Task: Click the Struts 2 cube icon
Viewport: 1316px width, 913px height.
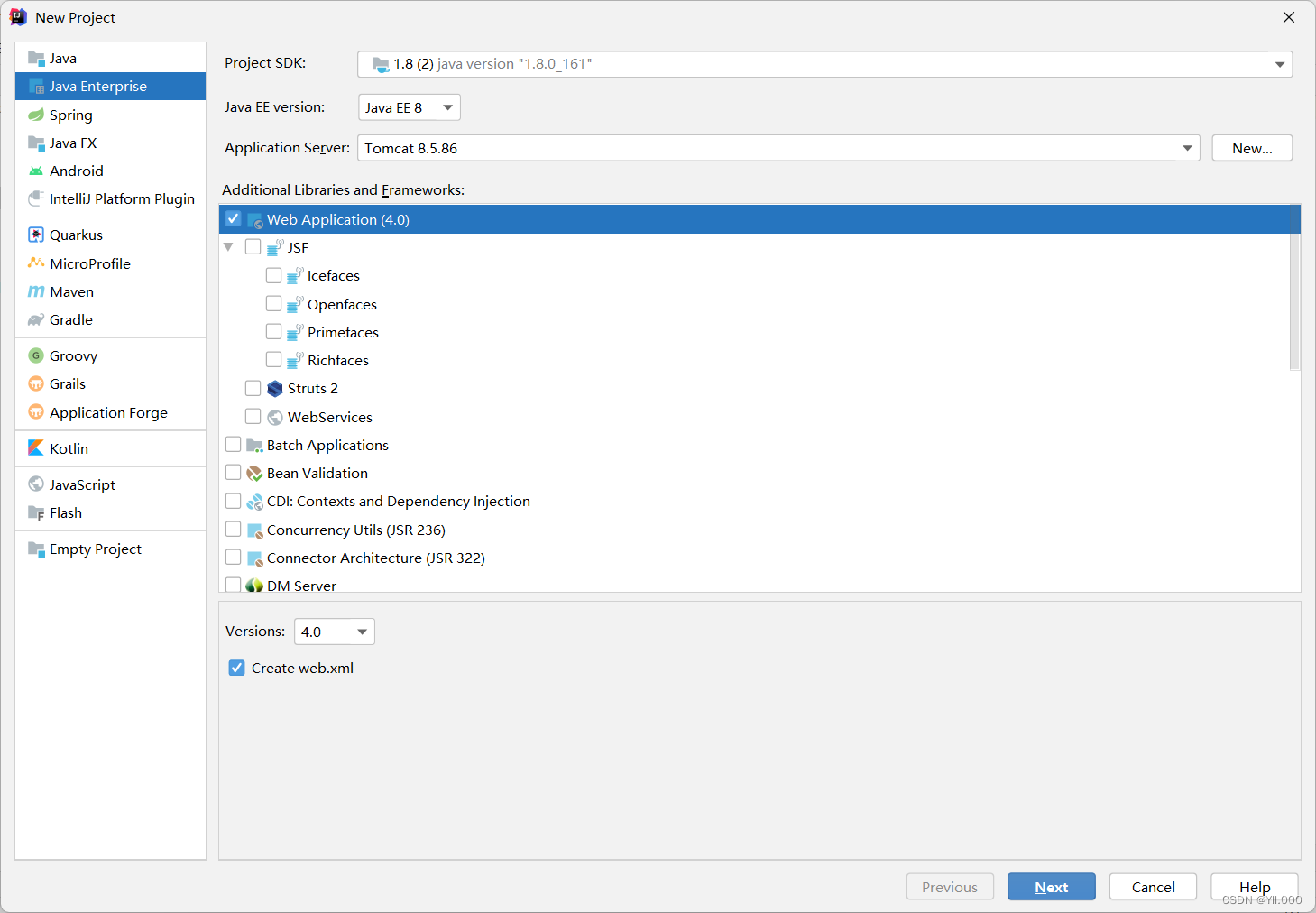Action: pos(275,389)
